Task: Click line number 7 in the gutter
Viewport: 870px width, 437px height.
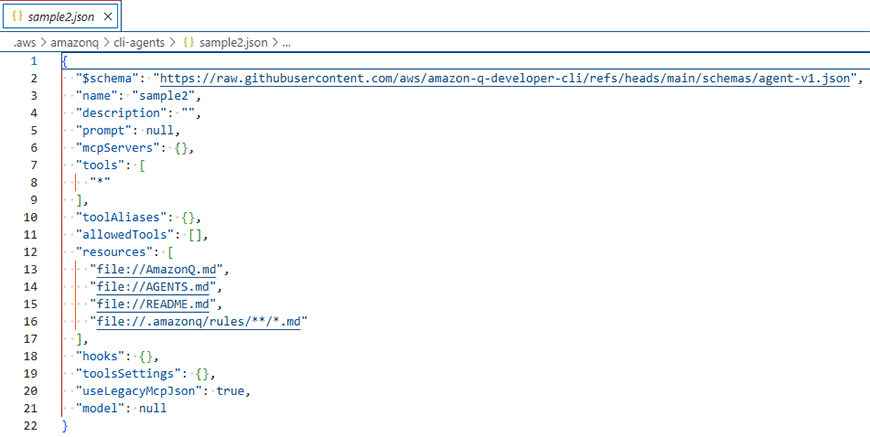Action: click(33, 165)
